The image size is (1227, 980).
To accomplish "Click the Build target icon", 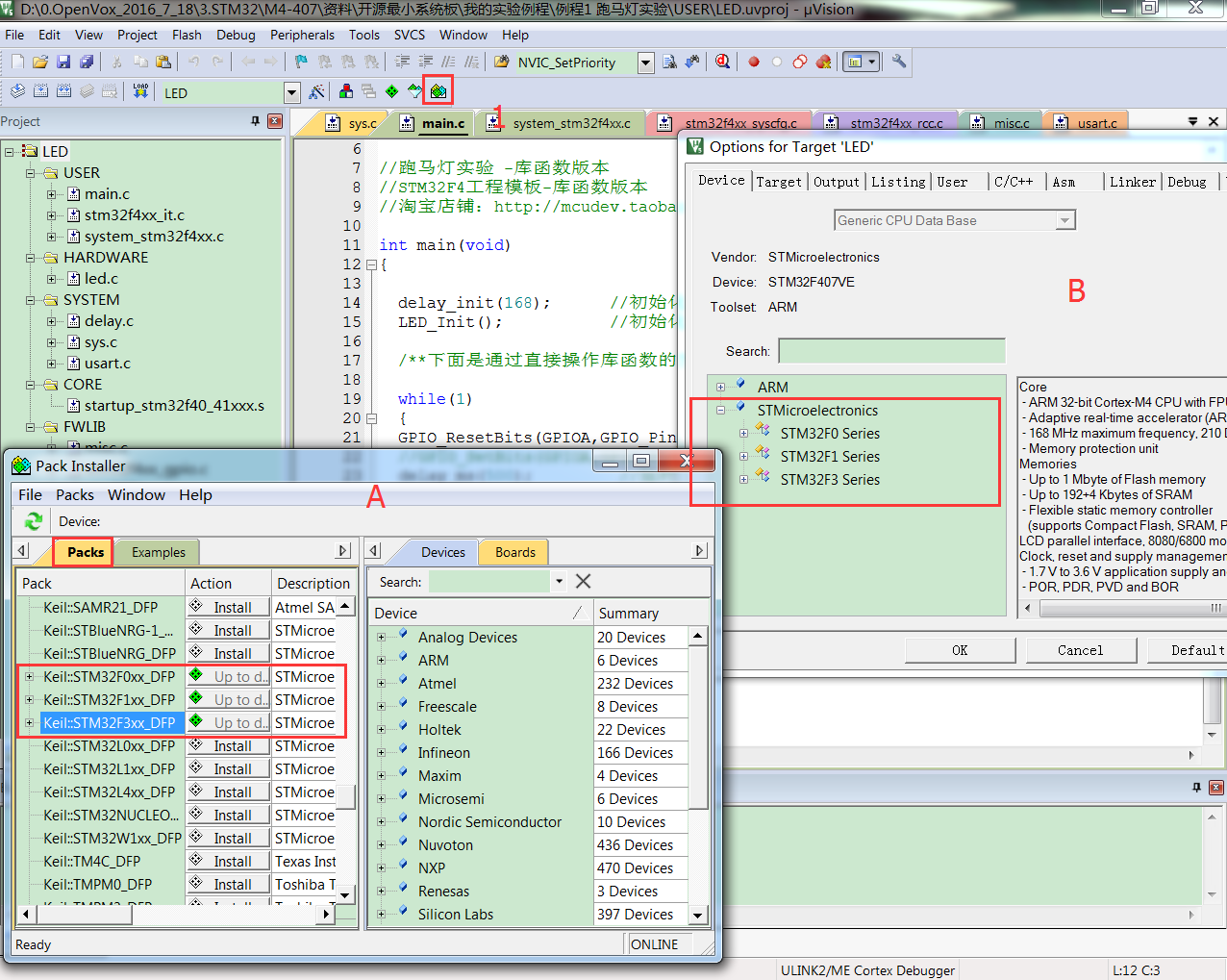I will [x=40, y=91].
